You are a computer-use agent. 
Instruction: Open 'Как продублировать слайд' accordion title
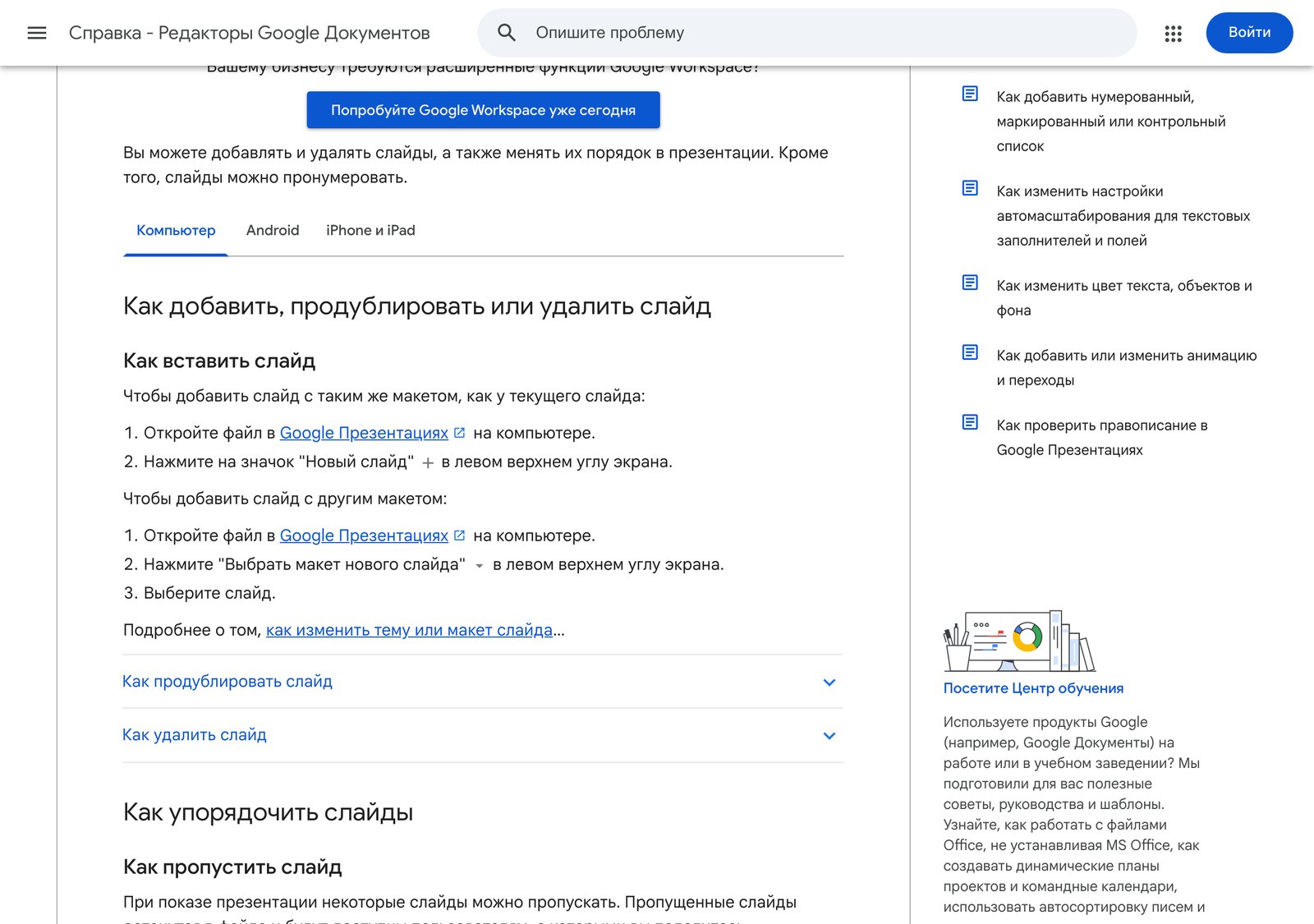pos(227,682)
